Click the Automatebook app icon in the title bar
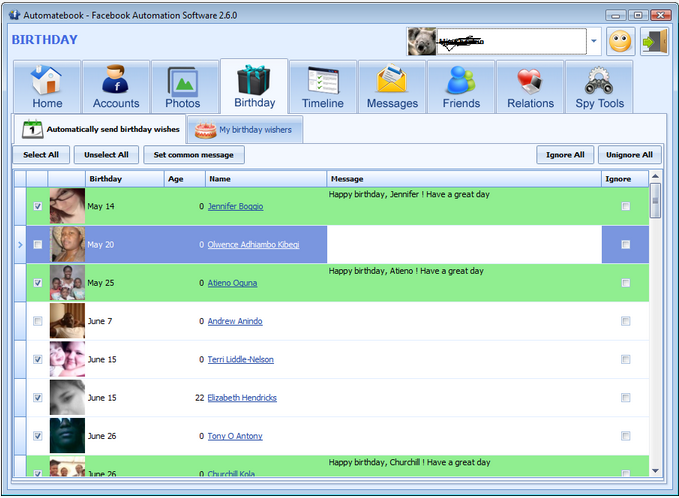The image size is (679, 498). [x=14, y=15]
